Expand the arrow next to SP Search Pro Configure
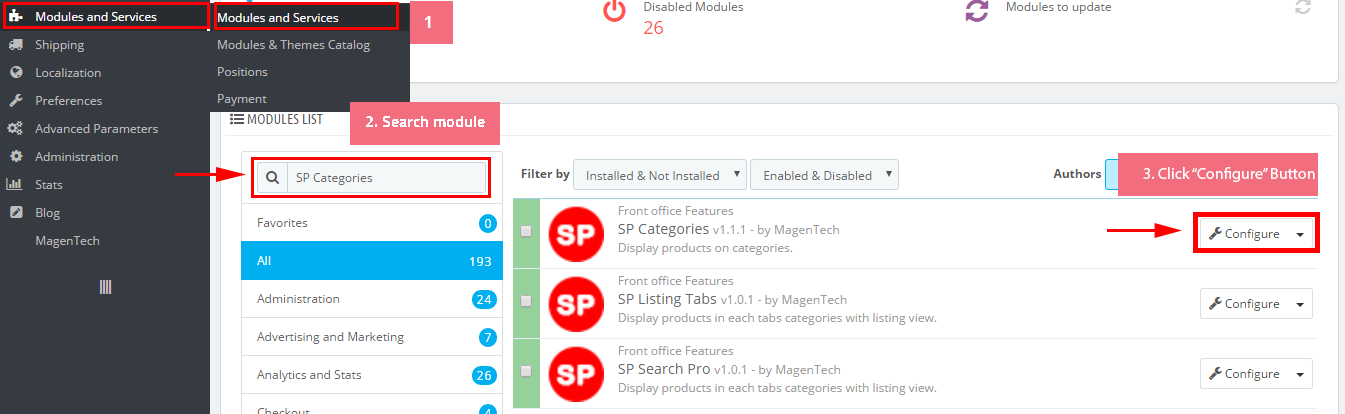The width and height of the screenshot is (1345, 414). (1299, 374)
